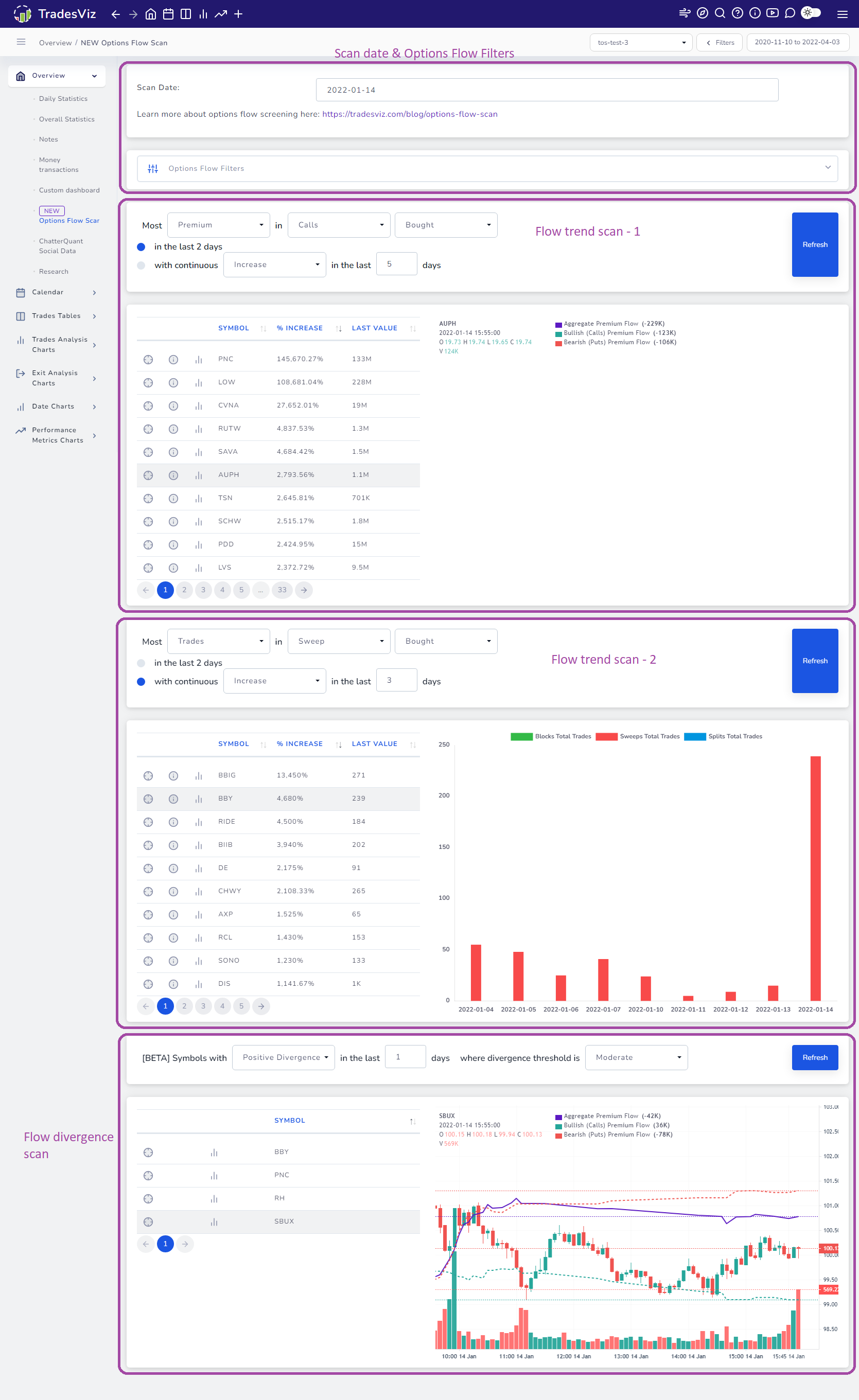859x1400 pixels.
Task: Open the search magnifier icon
Action: pyautogui.click(x=720, y=13)
